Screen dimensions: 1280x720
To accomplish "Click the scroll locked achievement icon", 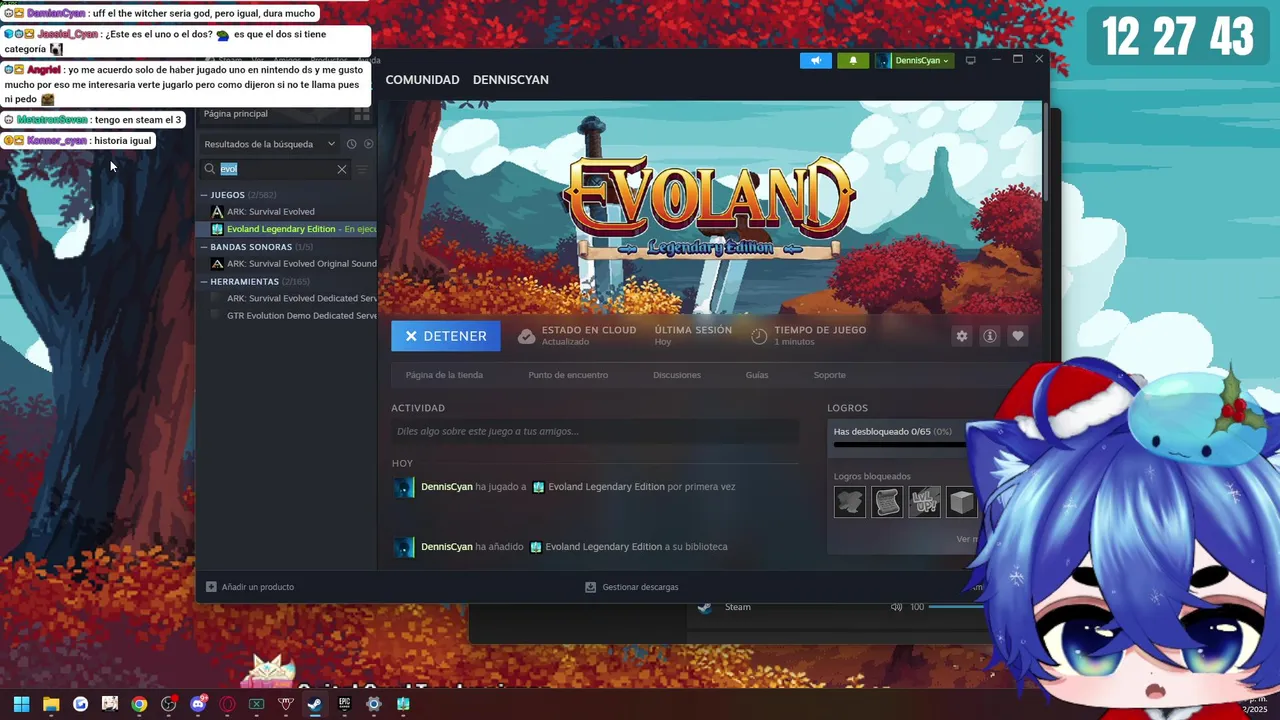I will (x=887, y=502).
